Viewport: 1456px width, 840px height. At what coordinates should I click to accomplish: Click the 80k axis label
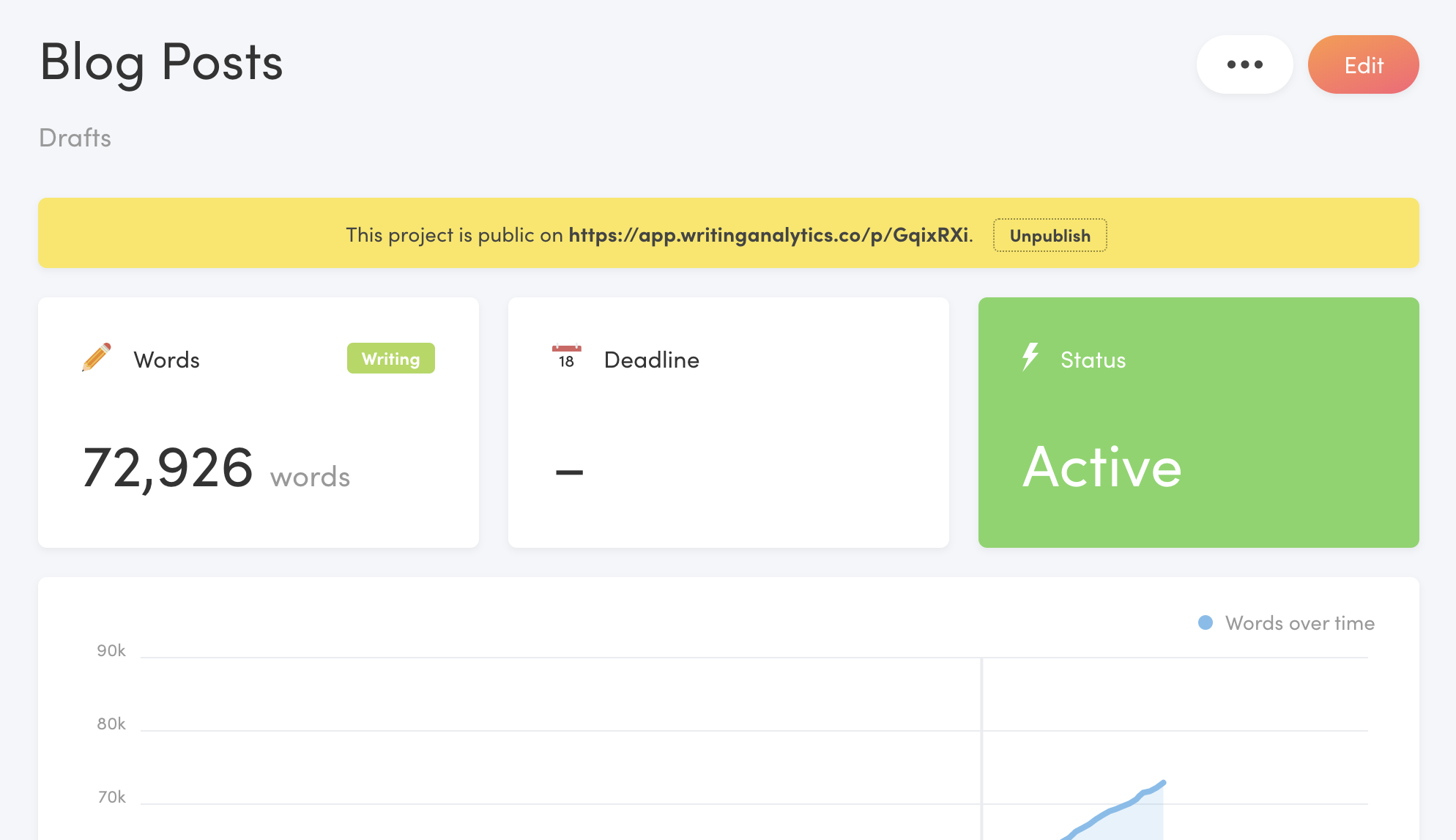111,724
